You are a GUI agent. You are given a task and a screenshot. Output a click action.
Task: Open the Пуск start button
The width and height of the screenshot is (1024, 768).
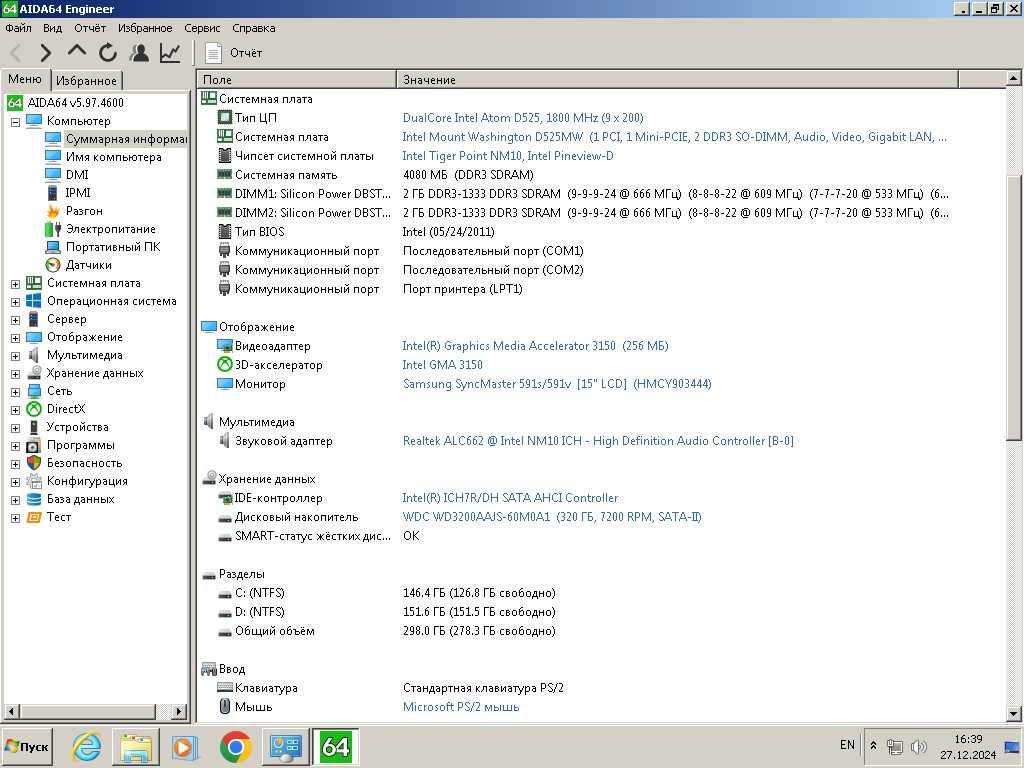(27, 746)
